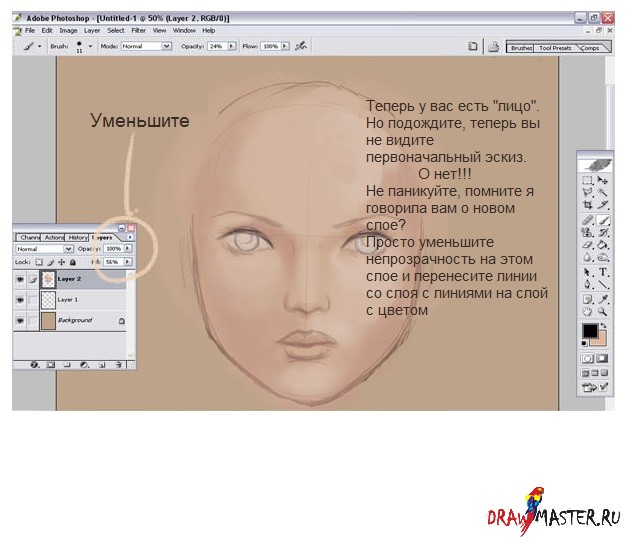628x544 pixels.
Task: Open the Brush preset picker arrow
Action: click(91, 46)
